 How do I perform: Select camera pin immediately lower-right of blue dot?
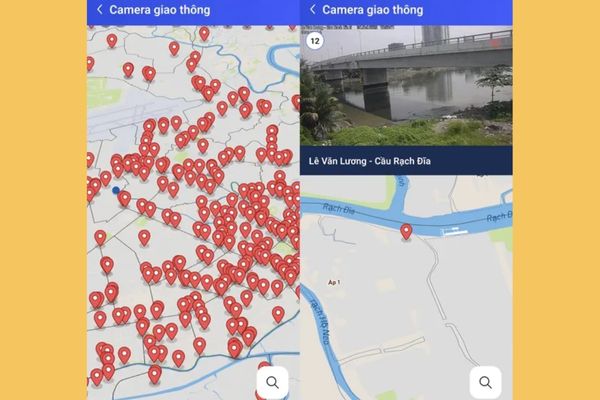pos(125,198)
